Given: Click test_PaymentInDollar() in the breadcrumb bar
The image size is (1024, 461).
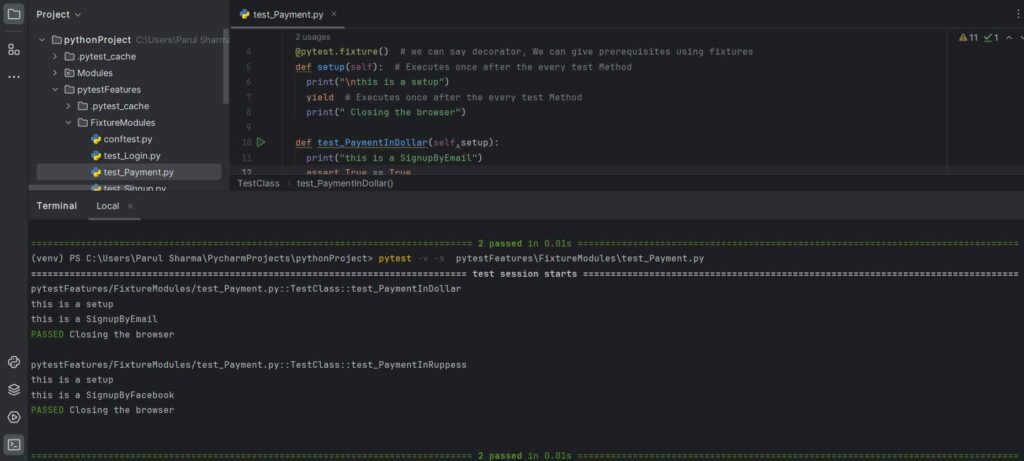Looking at the screenshot, I should coord(345,183).
